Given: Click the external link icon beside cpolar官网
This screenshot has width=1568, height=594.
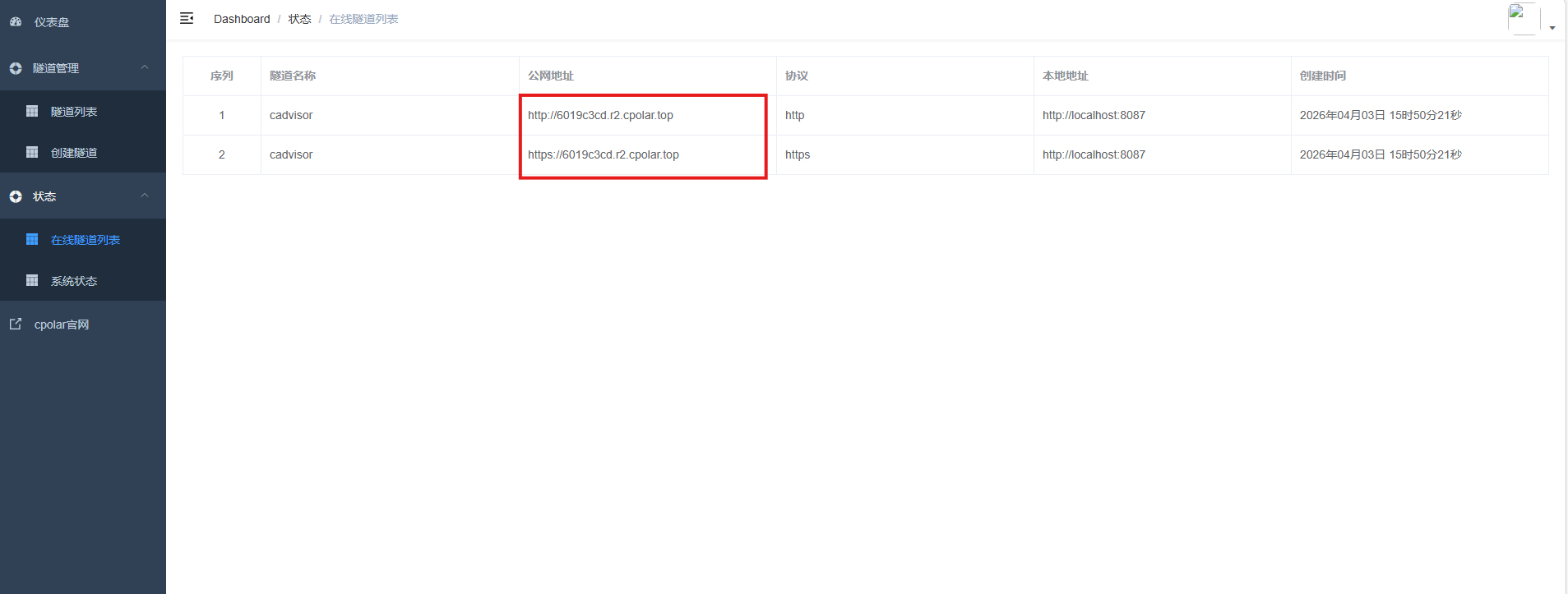Looking at the screenshot, I should pyautogui.click(x=16, y=324).
